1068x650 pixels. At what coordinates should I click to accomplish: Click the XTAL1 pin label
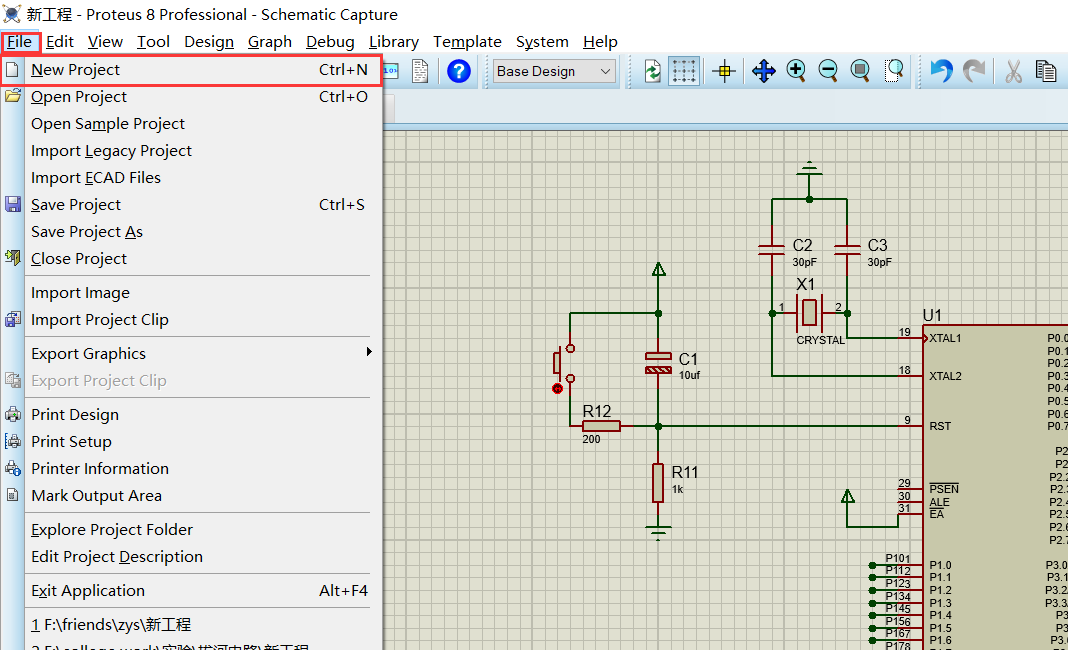[945, 338]
